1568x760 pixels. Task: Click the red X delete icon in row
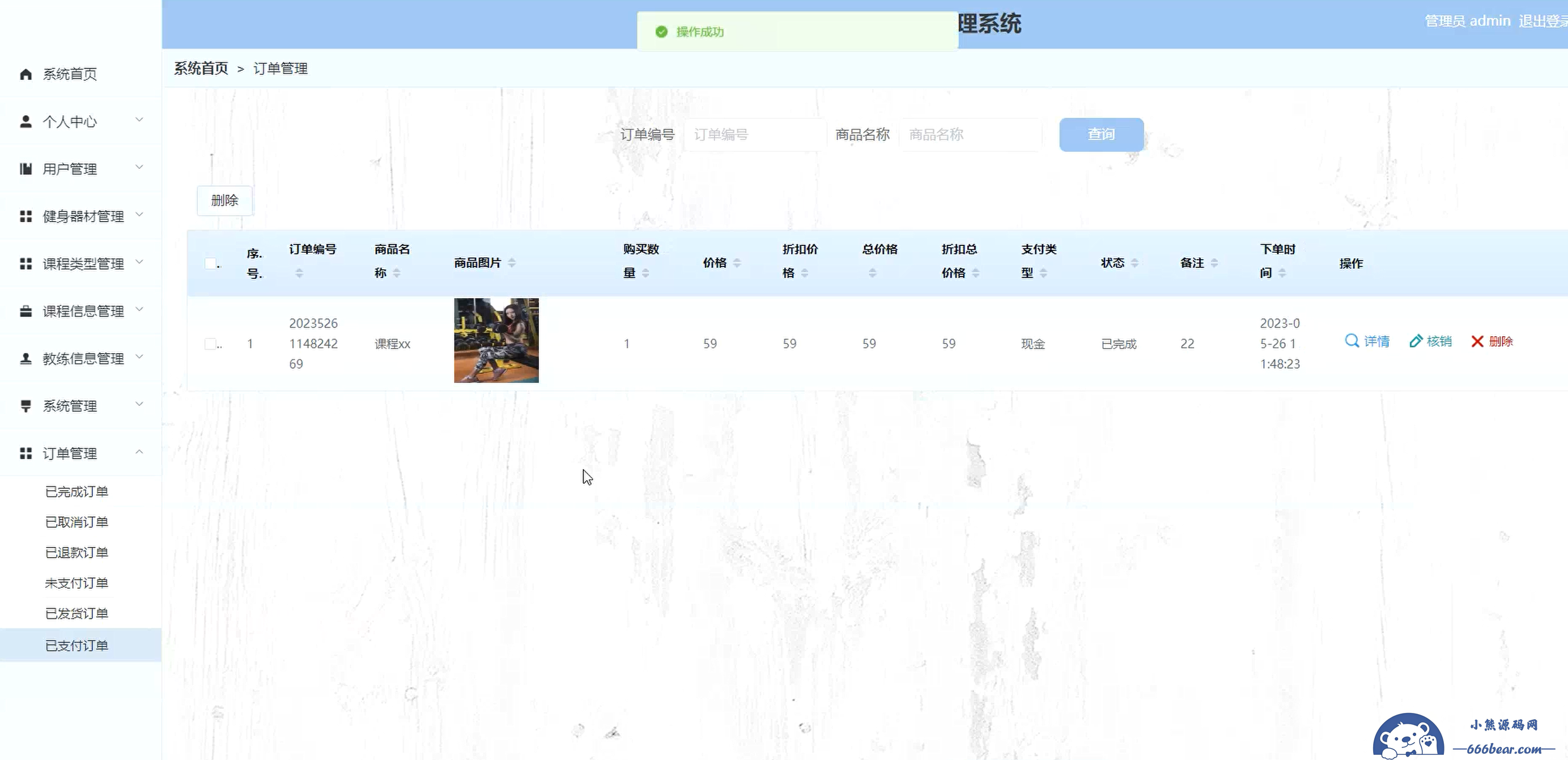1477,341
